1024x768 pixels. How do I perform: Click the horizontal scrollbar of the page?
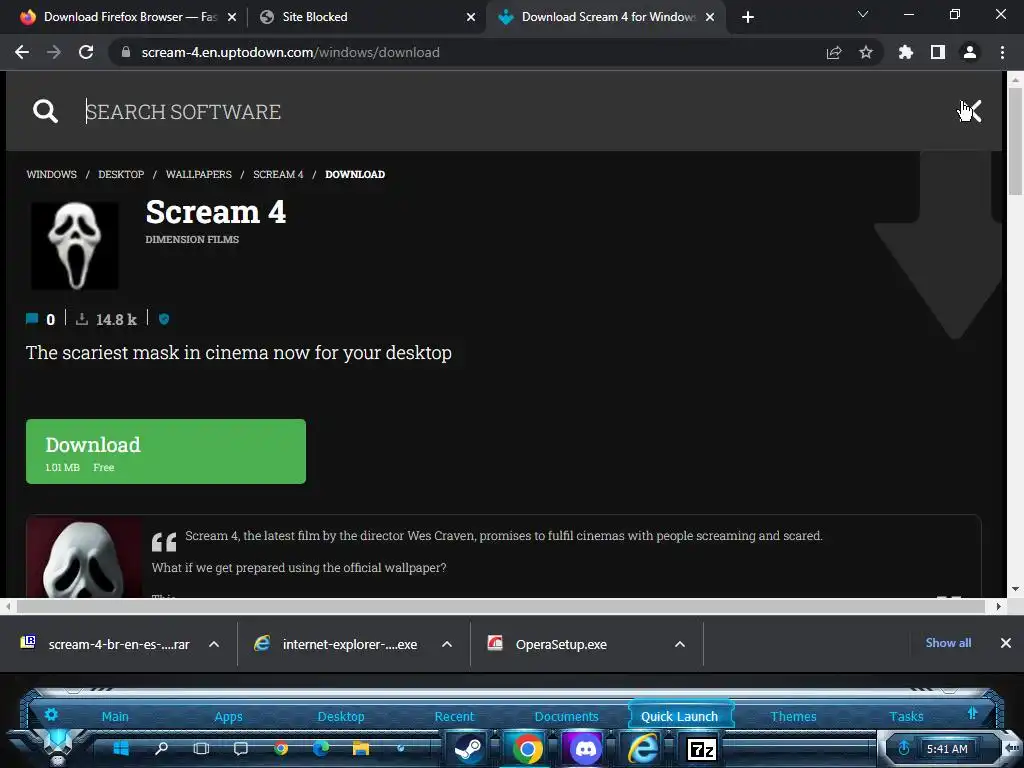pos(501,606)
